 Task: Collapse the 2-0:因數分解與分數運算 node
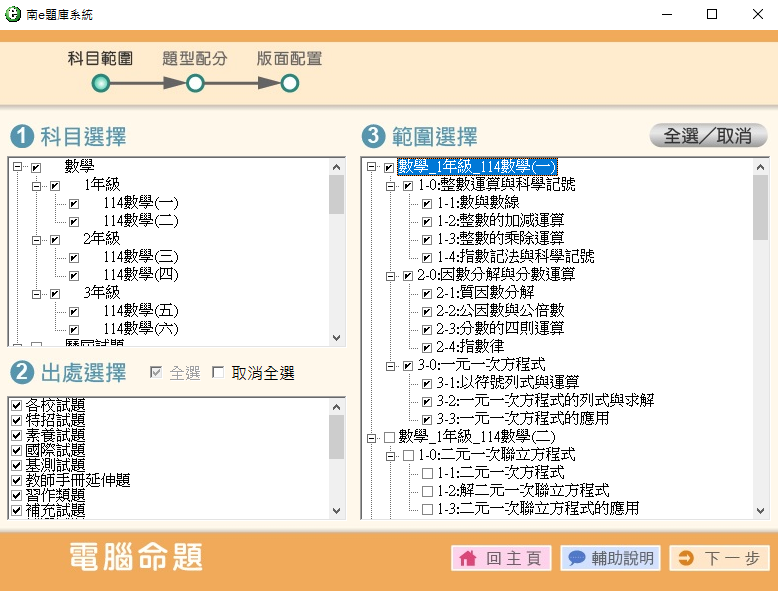[390, 275]
